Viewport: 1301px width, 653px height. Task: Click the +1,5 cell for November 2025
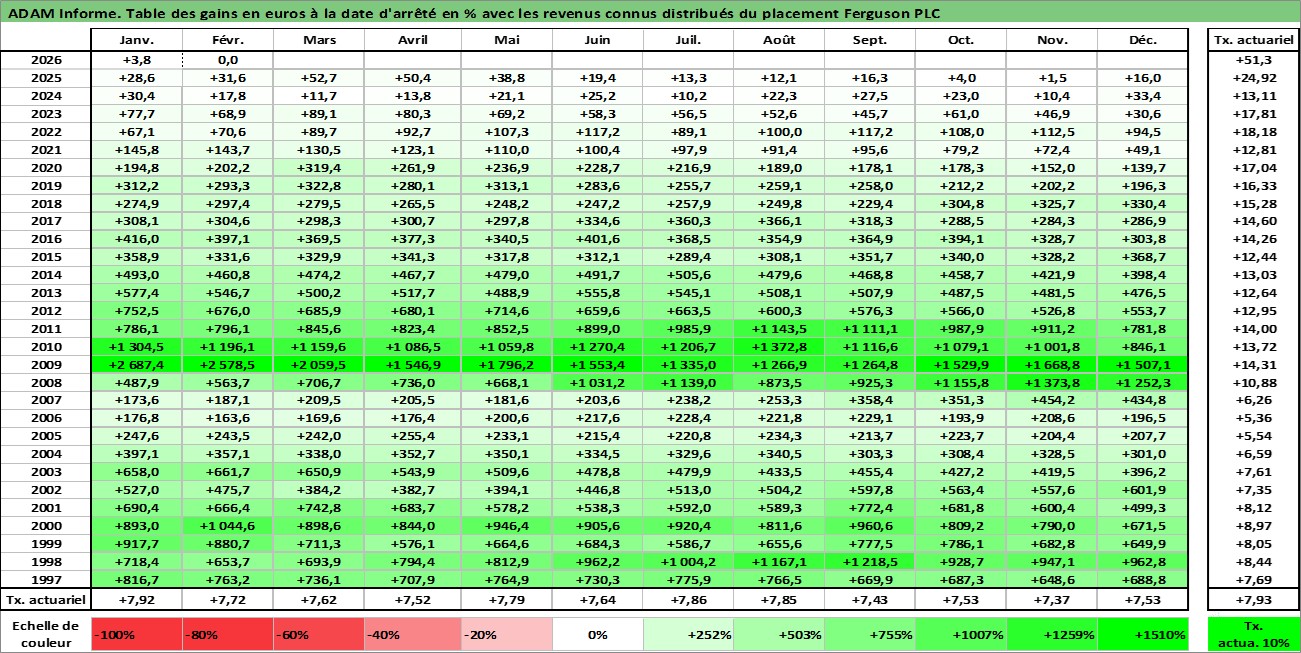point(1052,78)
